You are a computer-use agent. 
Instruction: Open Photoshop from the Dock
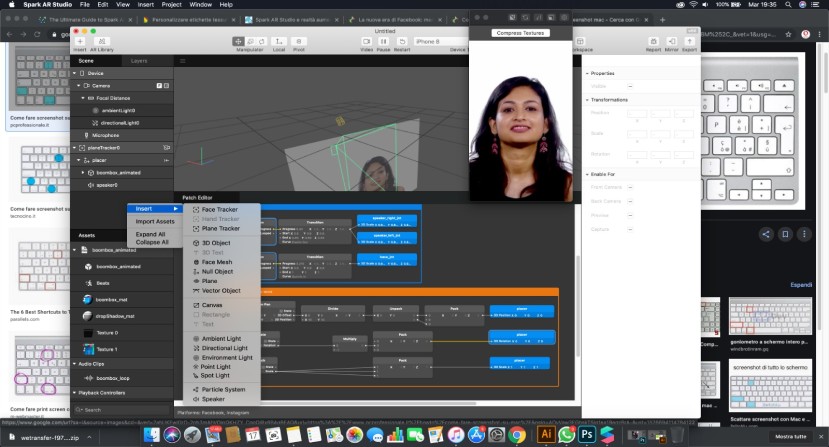[x=586, y=435]
